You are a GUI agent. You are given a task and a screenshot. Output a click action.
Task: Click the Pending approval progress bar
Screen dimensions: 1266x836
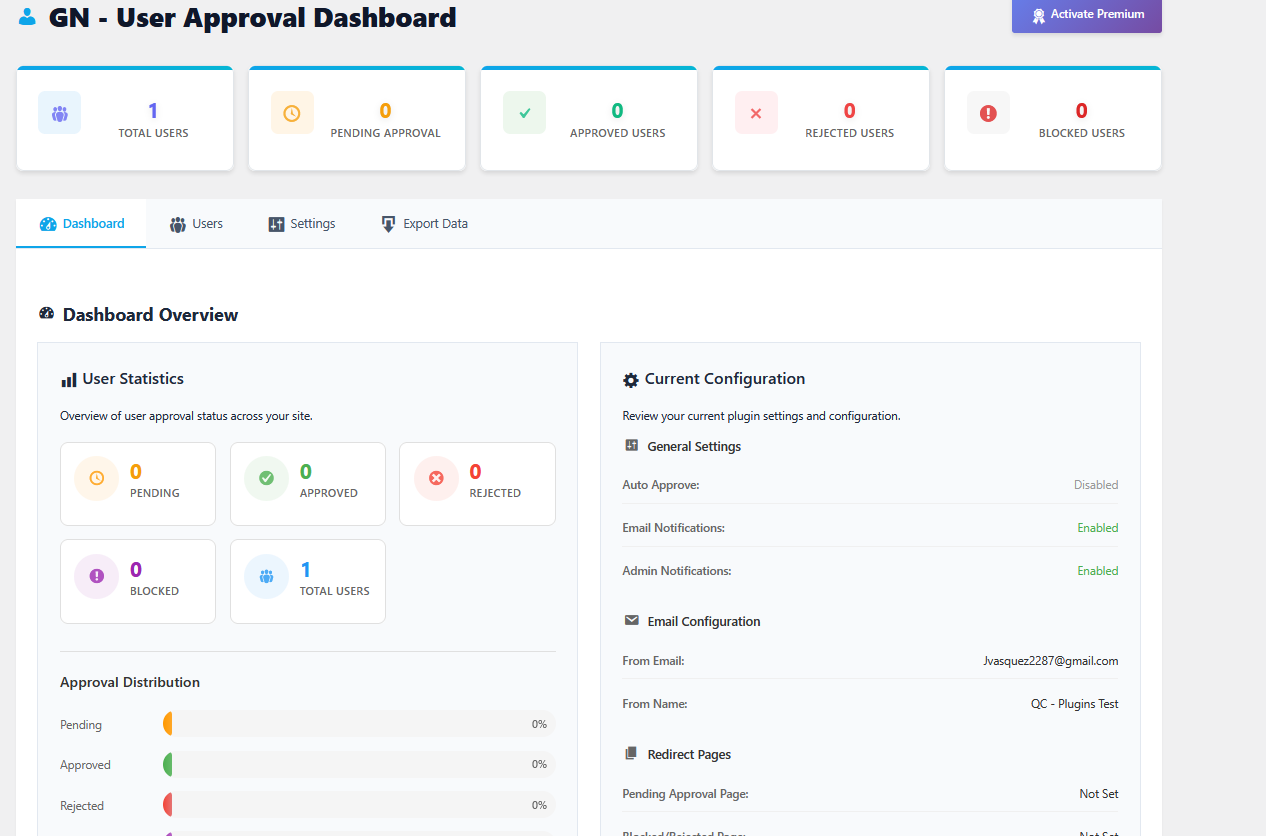click(x=358, y=724)
